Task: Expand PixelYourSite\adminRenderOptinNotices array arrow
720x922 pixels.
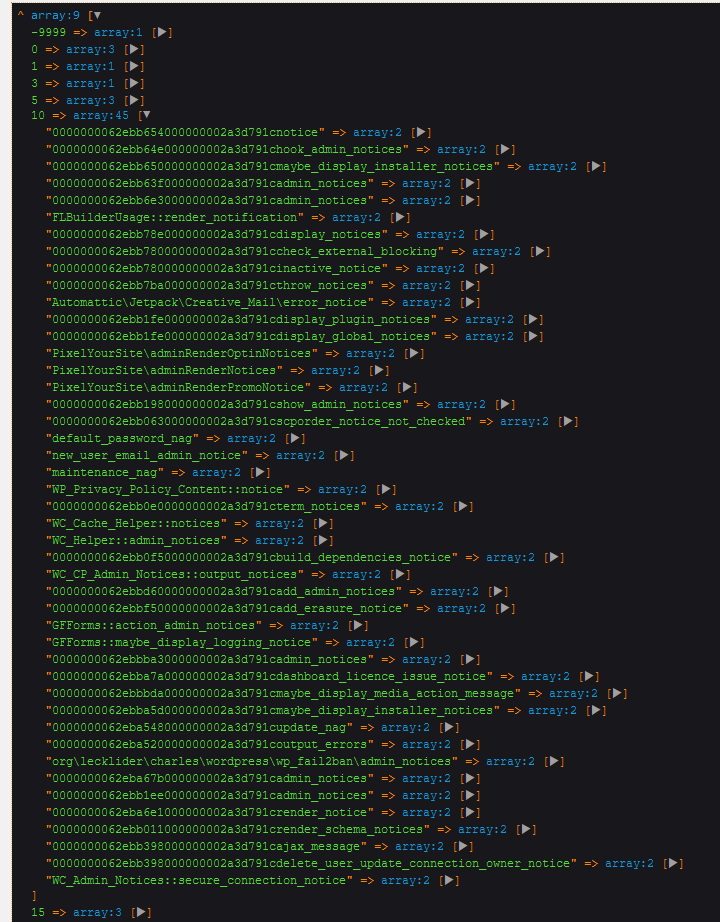Action: coord(414,353)
